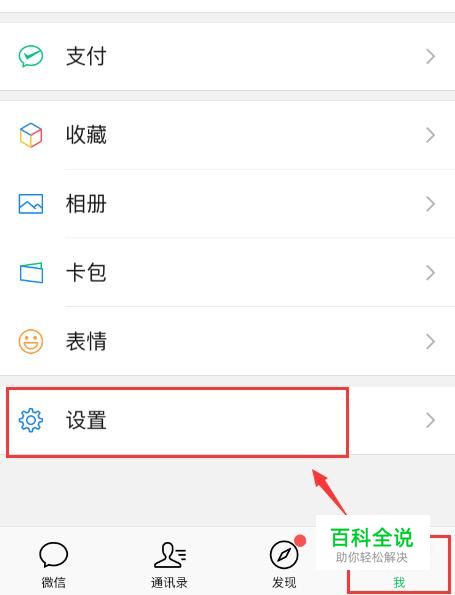Tap the chat bubble 微信 icon
Viewport: 455px width, 595px height.
coord(54,555)
